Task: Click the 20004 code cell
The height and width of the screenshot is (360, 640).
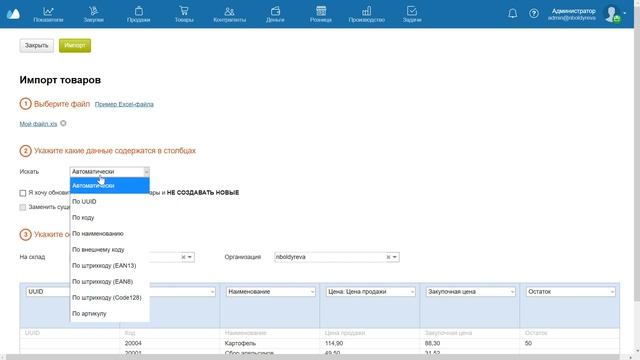Action: [133, 343]
